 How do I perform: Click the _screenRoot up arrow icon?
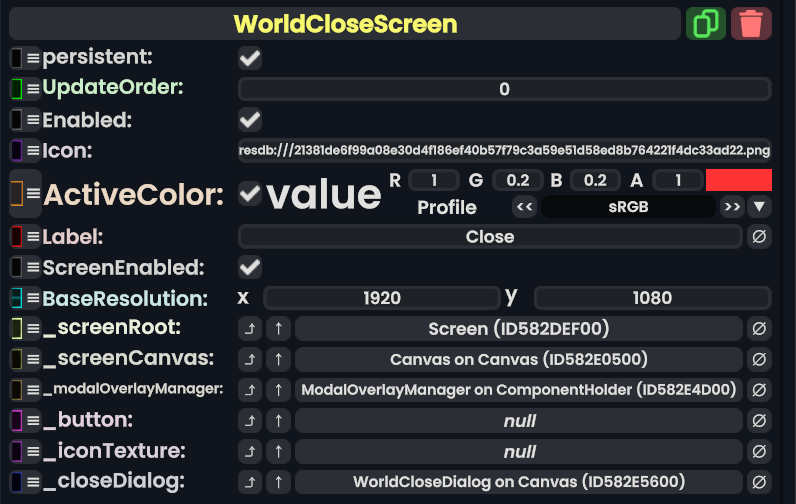pyautogui.click(x=278, y=329)
